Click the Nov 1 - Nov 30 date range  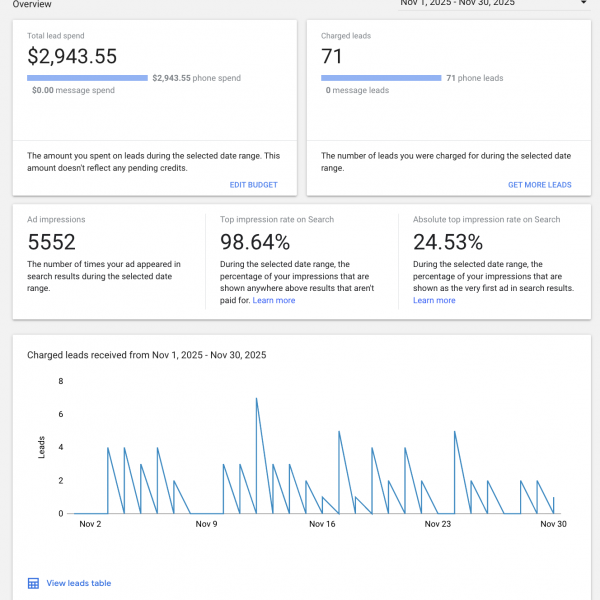(456, 3)
